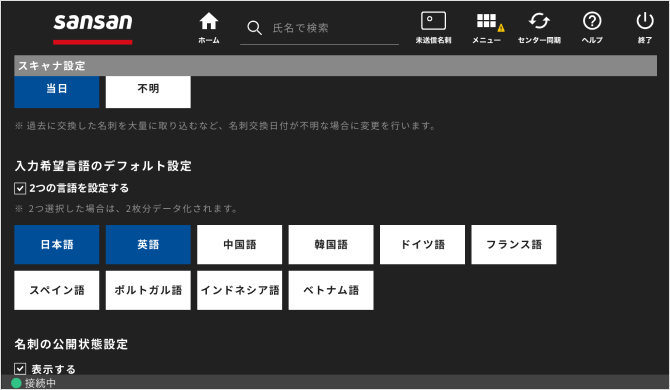
Task: Choose フランス語 language
Action: [x=514, y=244]
